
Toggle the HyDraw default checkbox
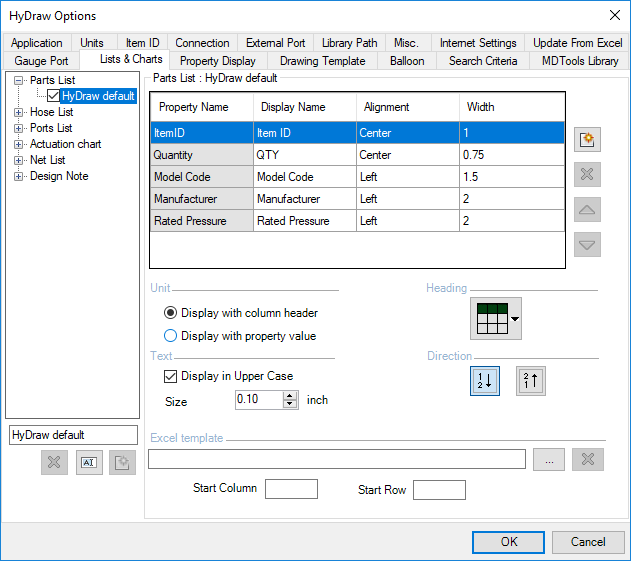54,96
